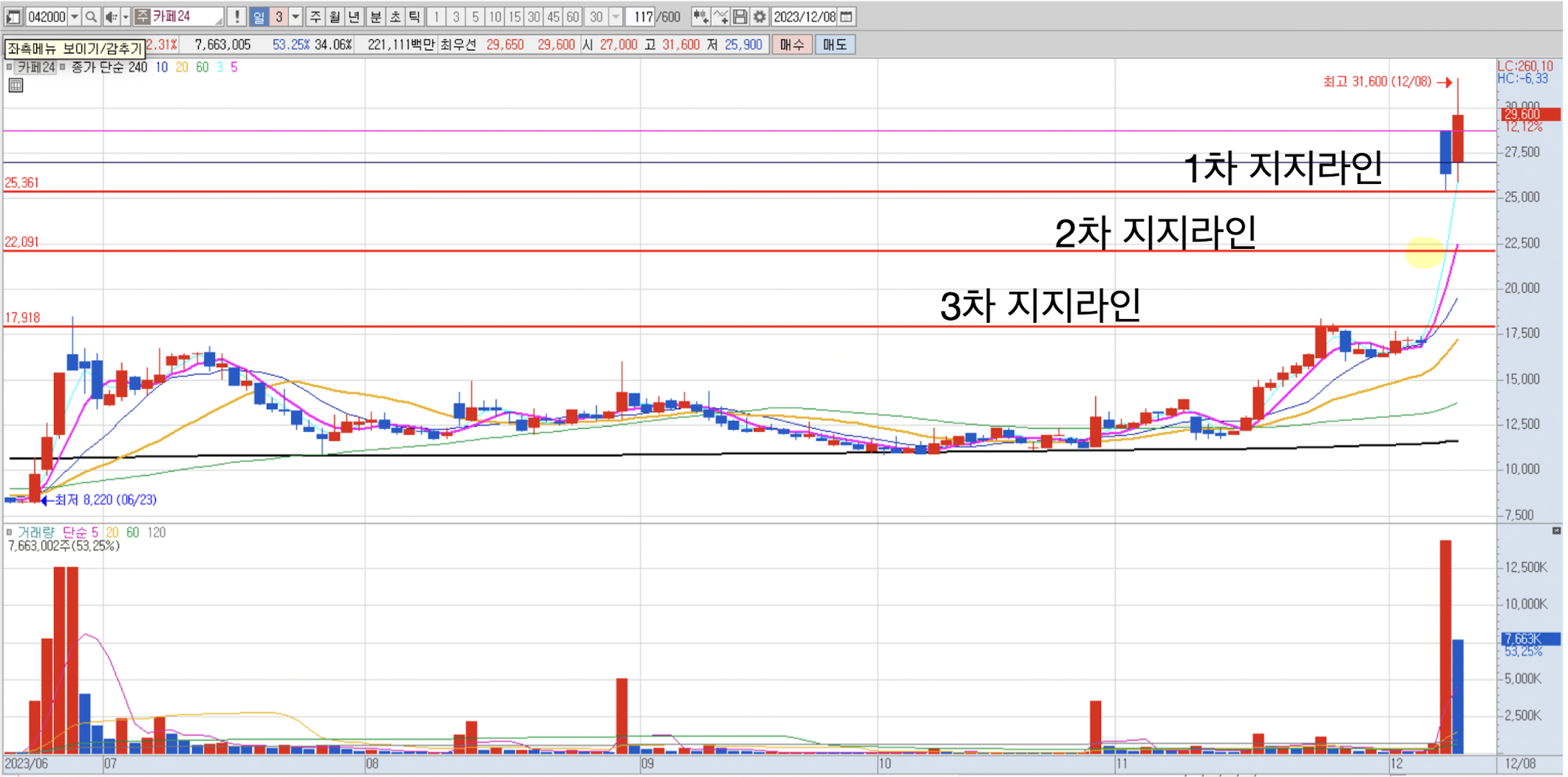Screen dimensions: 1568x777
Task: Click the 7,663,002주(53.25%) volume readout
Action: tap(64, 546)
